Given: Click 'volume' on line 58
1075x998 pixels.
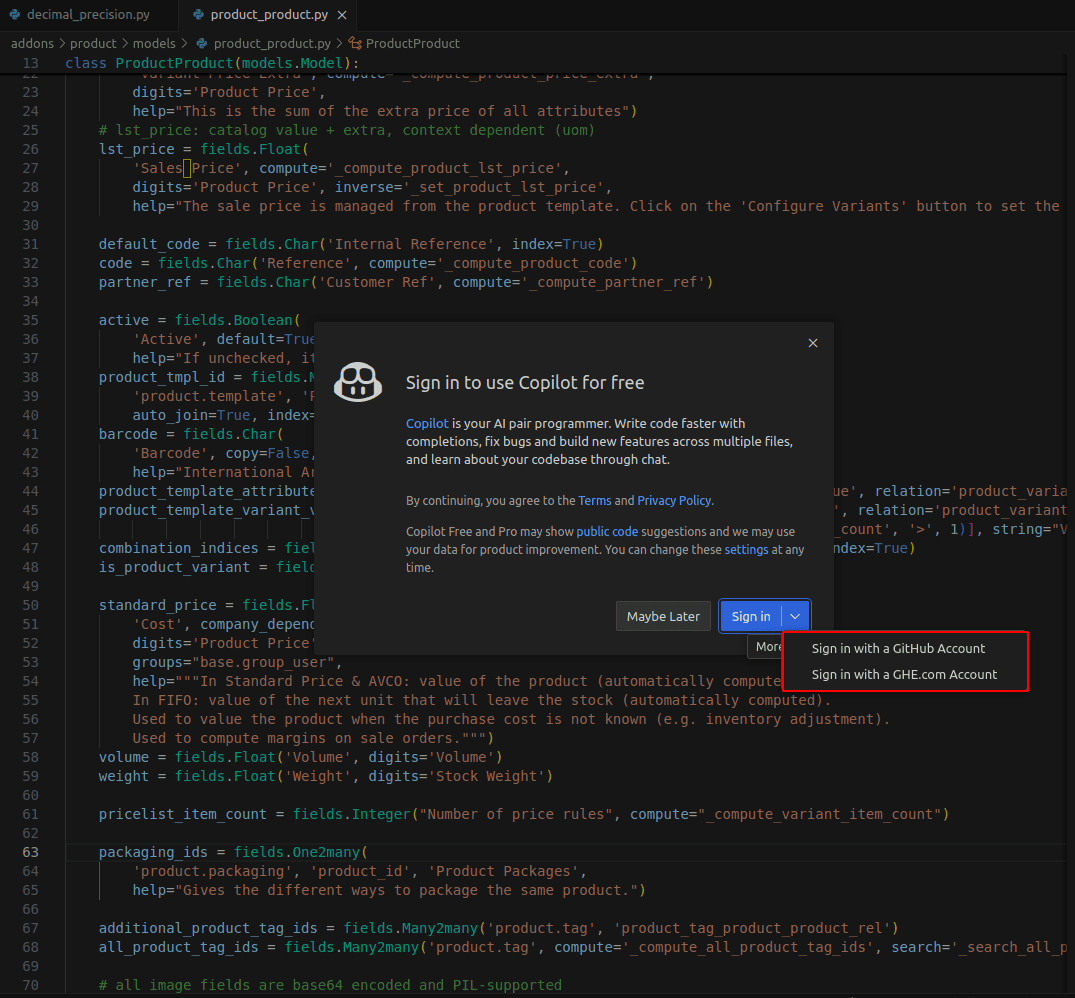Looking at the screenshot, I should coord(123,757).
